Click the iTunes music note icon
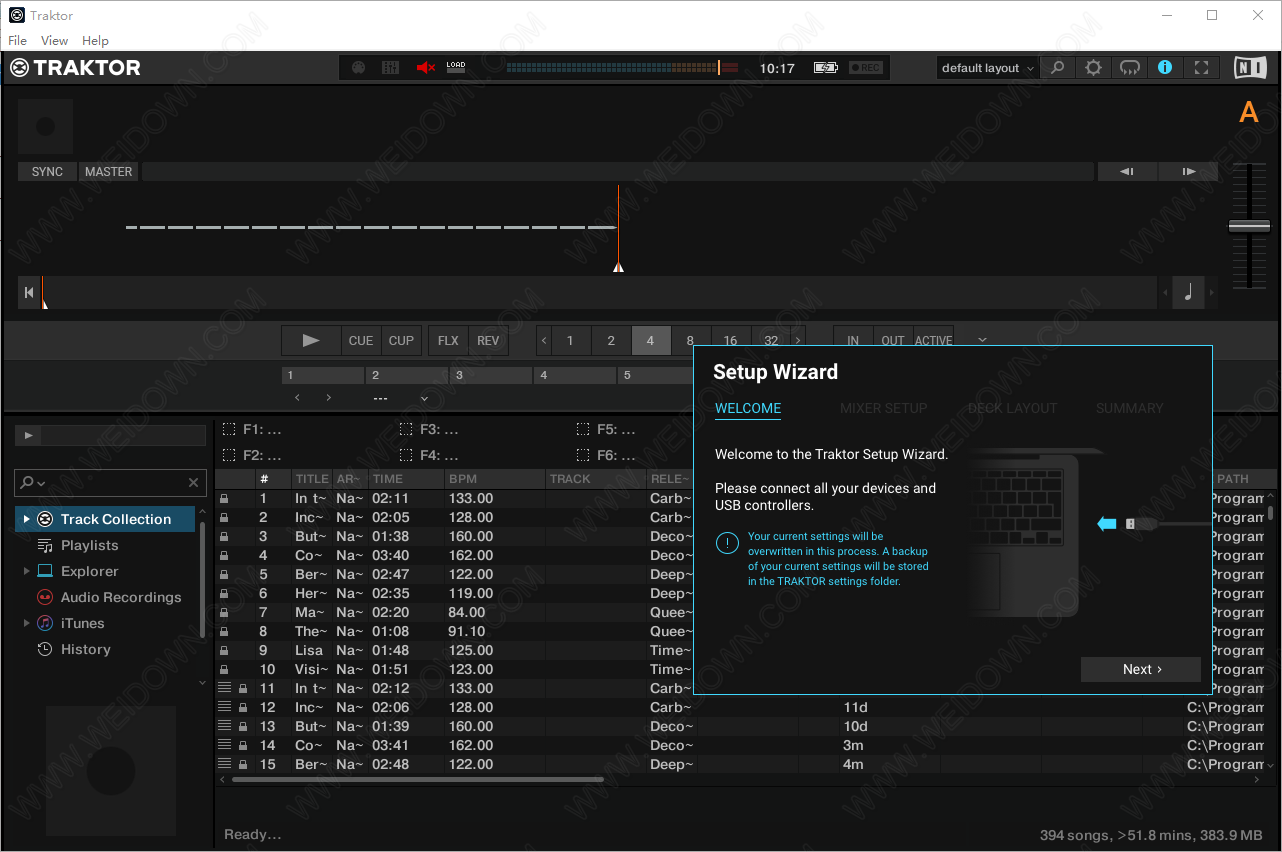This screenshot has height=852, width=1282. 45,623
